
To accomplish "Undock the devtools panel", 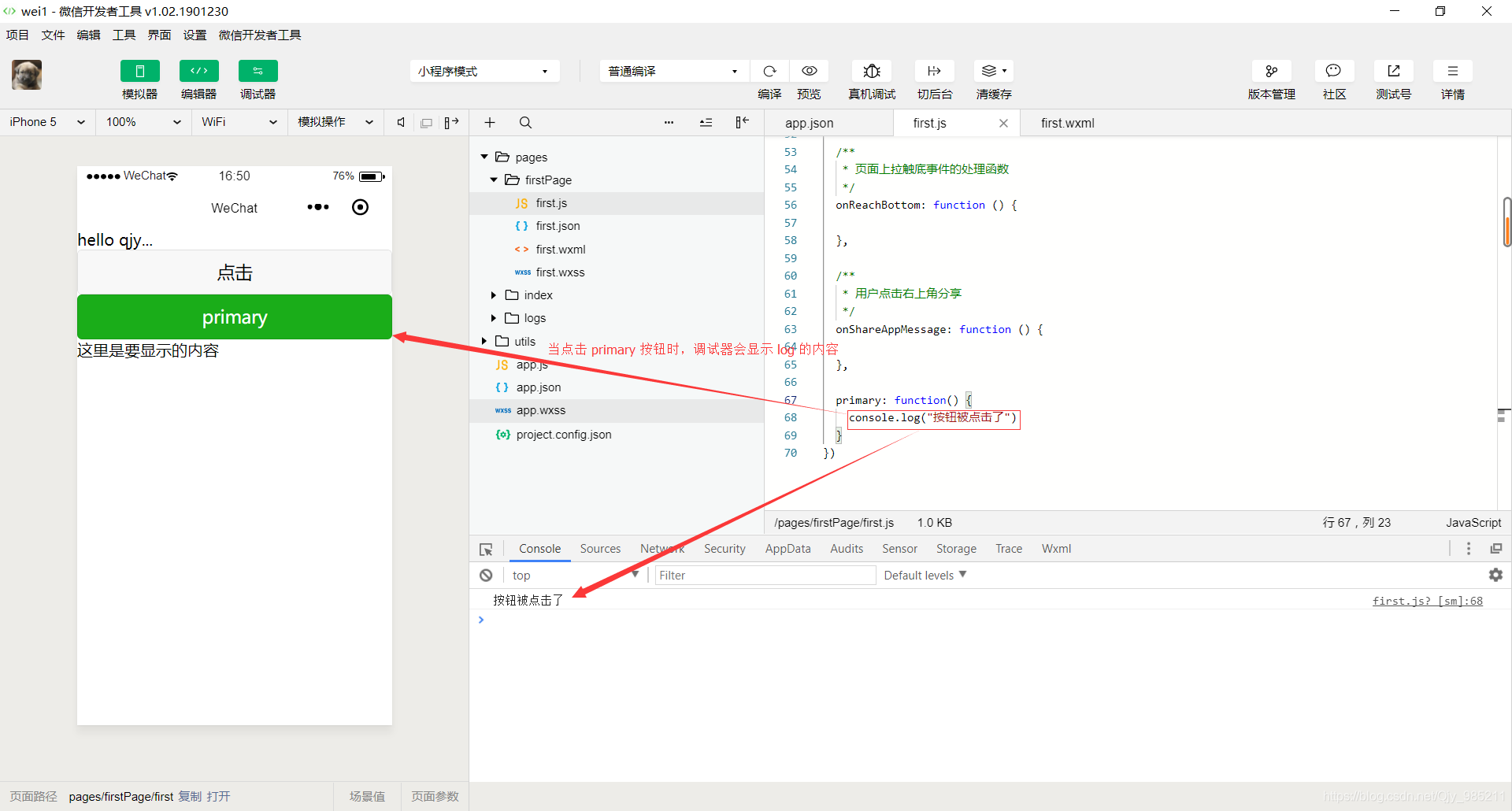I will tap(1496, 549).
